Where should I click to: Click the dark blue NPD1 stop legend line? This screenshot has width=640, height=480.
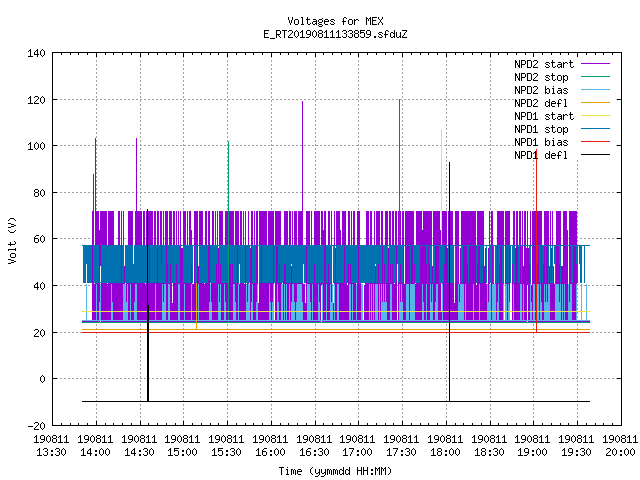pyautogui.click(x=596, y=129)
